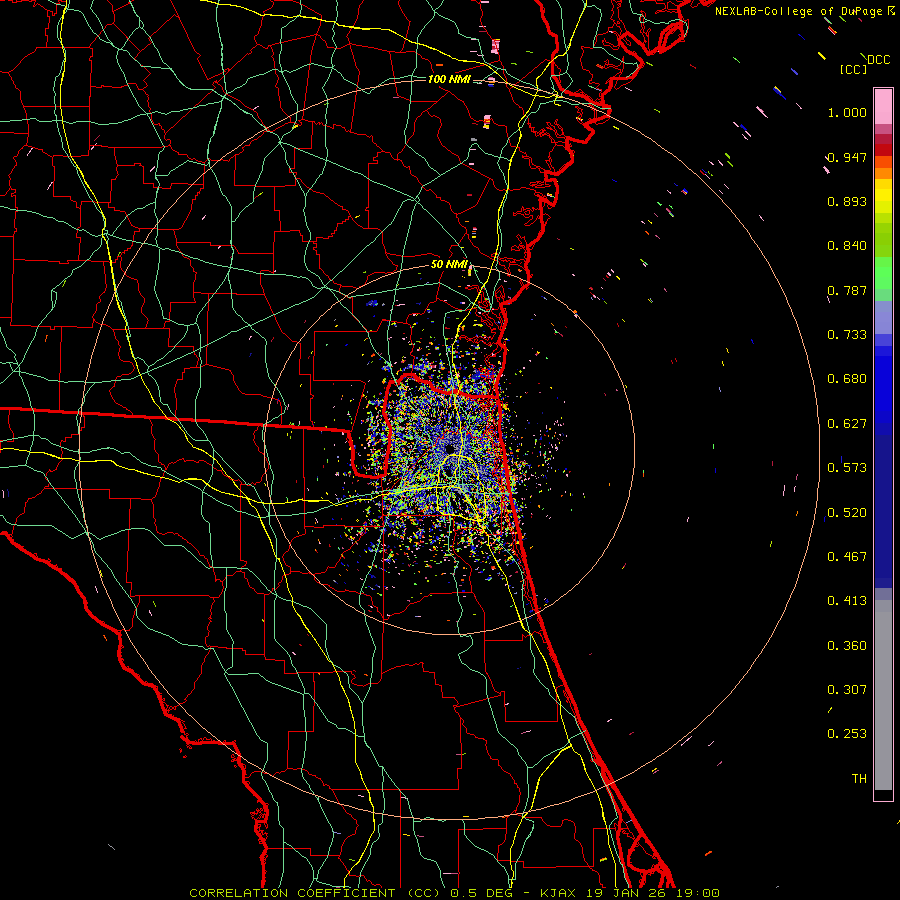Click the bright green segment of the color bar
The image size is (900, 900).
click(x=883, y=273)
